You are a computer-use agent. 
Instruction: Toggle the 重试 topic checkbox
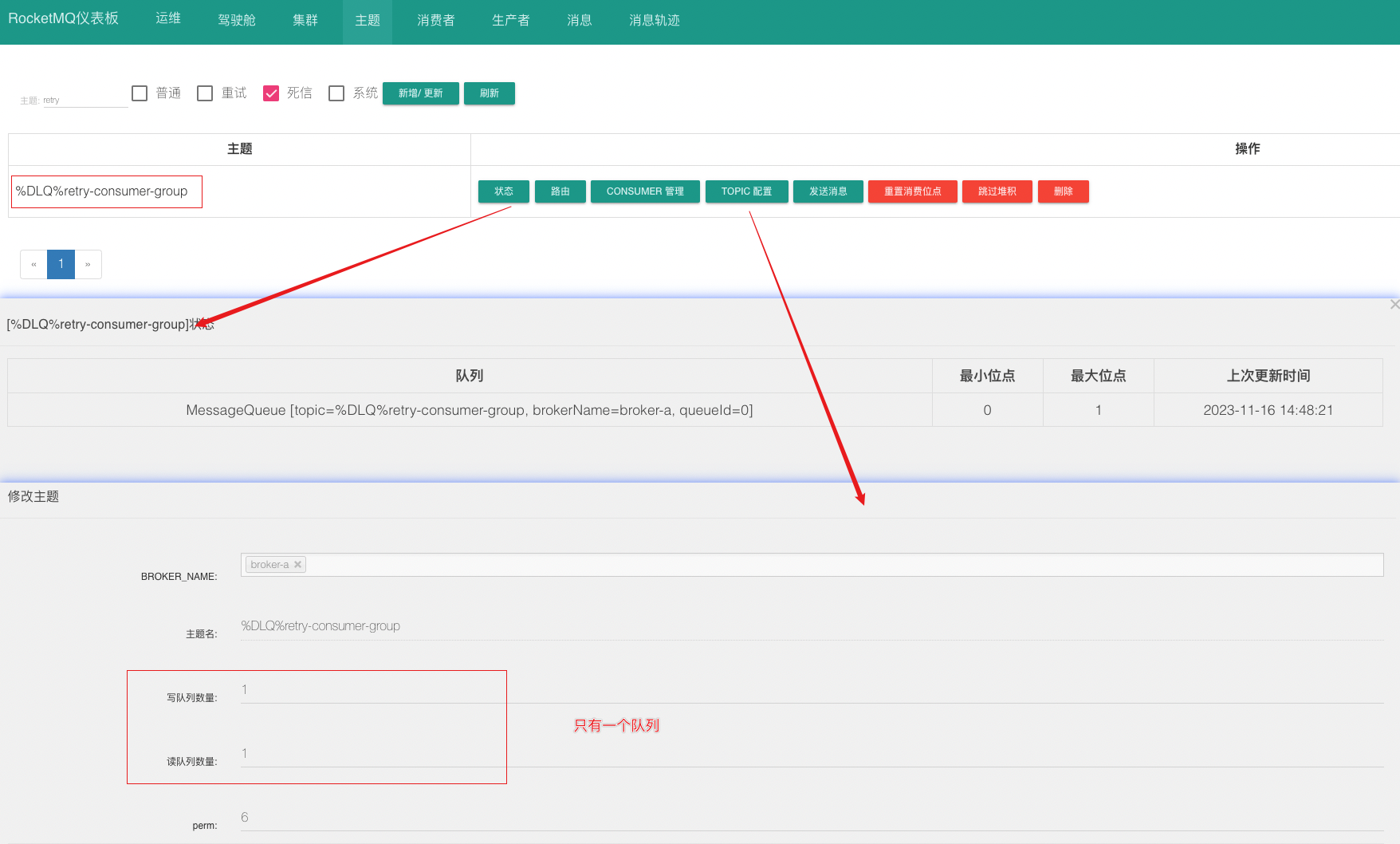click(x=205, y=93)
